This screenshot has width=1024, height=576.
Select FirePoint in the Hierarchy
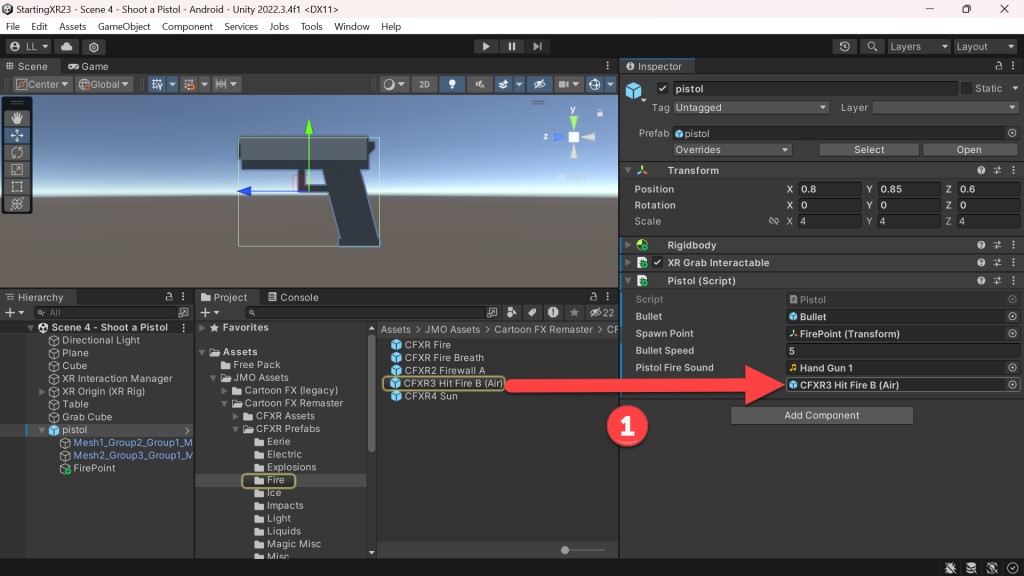(x=93, y=468)
